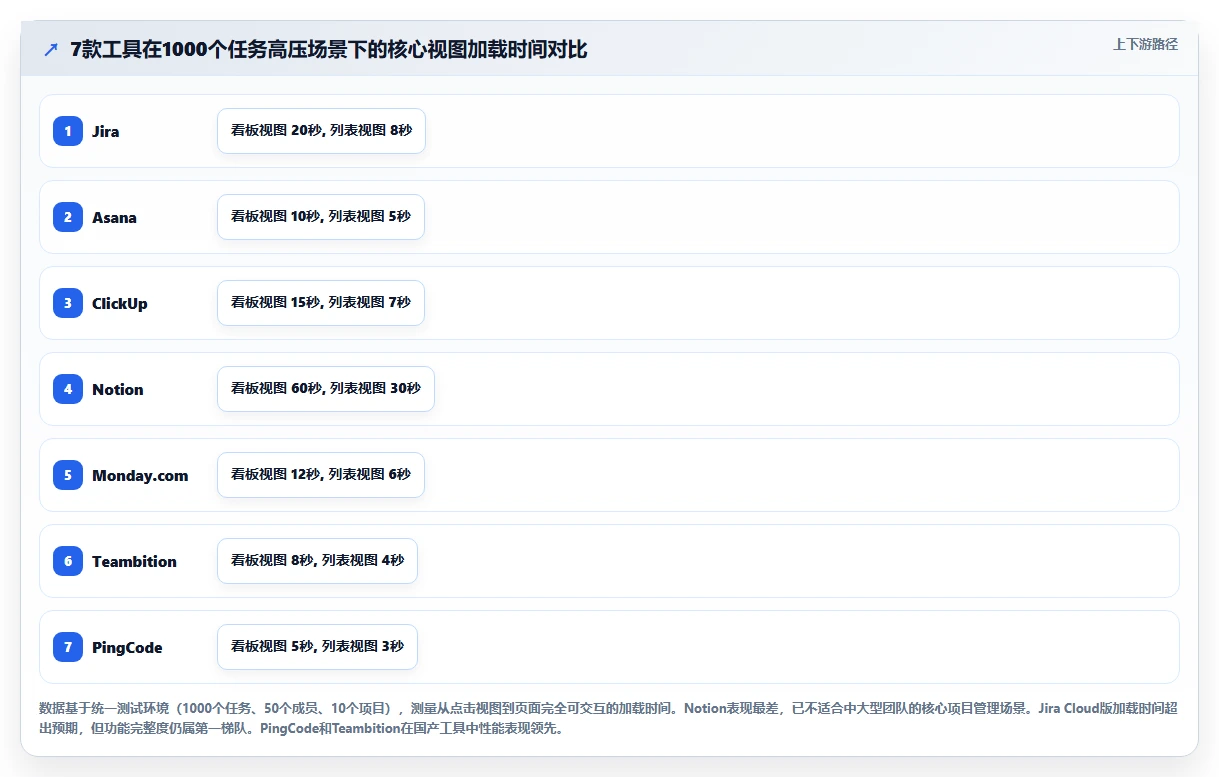Select the Monday.com tool name
Image resolution: width=1219 pixels, height=777 pixels.
(140, 475)
